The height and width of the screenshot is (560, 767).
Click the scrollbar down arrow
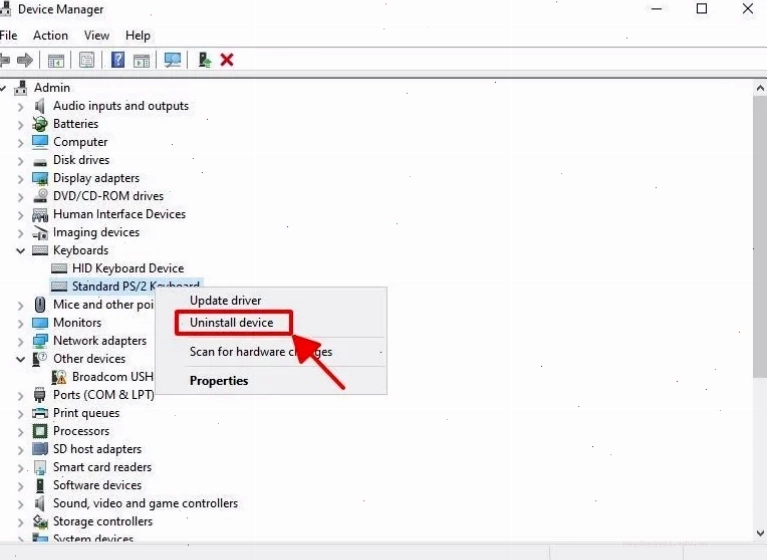pos(760,533)
